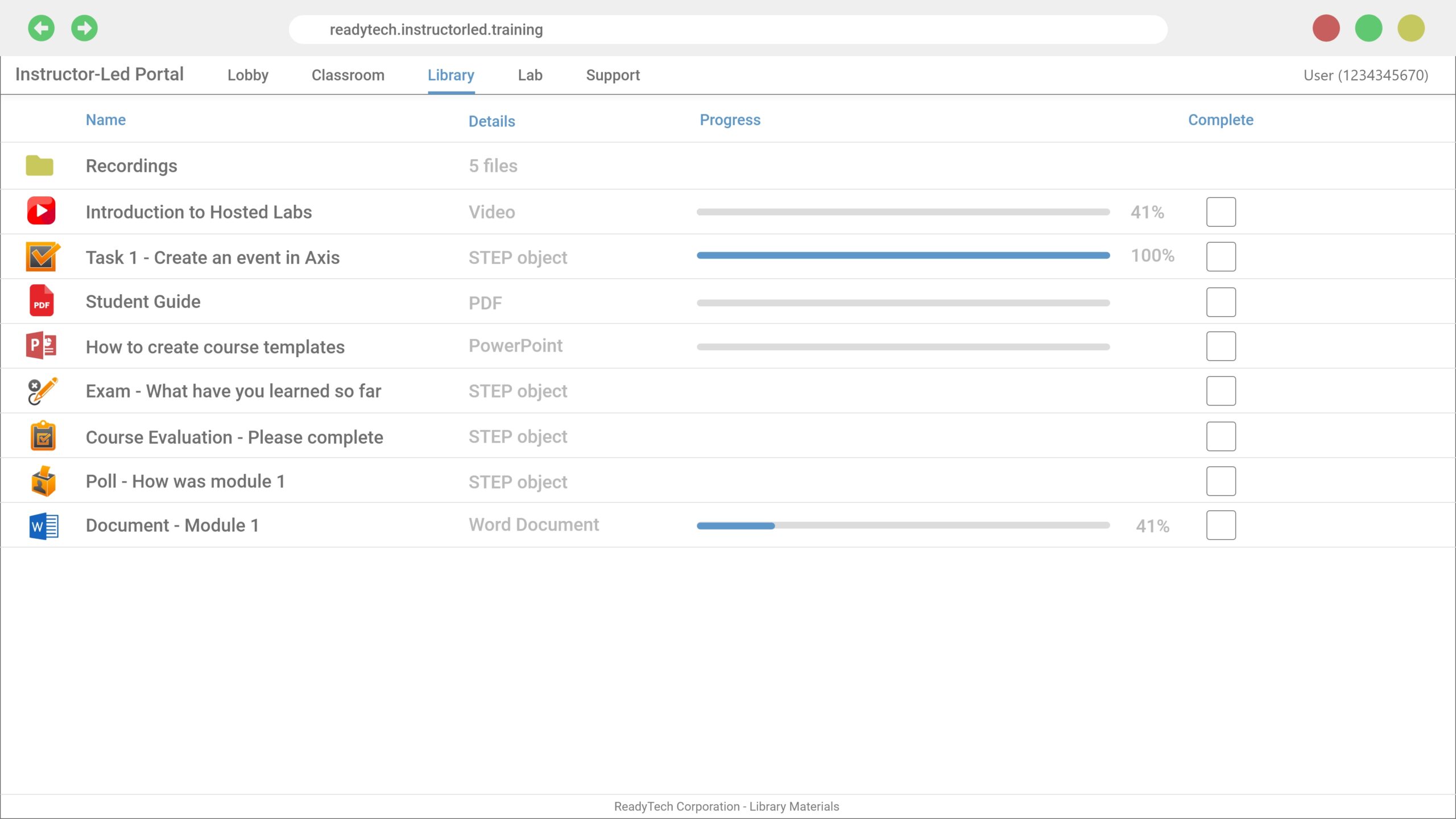
Task: Click the green forward arrow button
Action: (x=84, y=28)
